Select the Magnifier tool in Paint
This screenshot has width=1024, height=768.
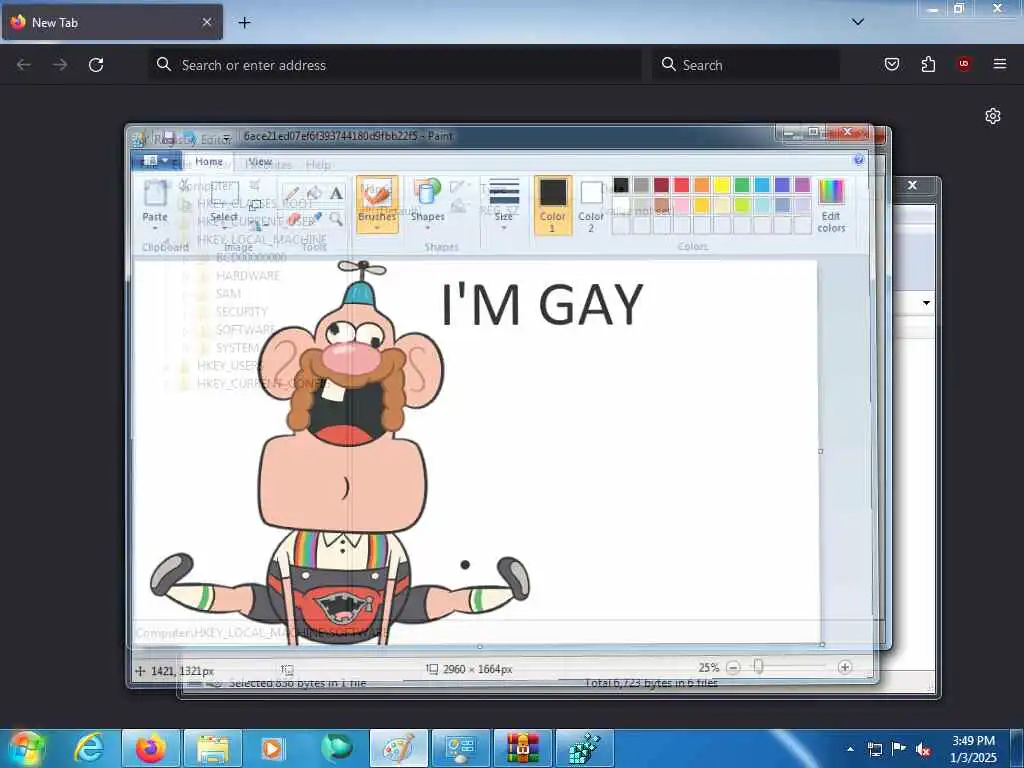(x=336, y=219)
